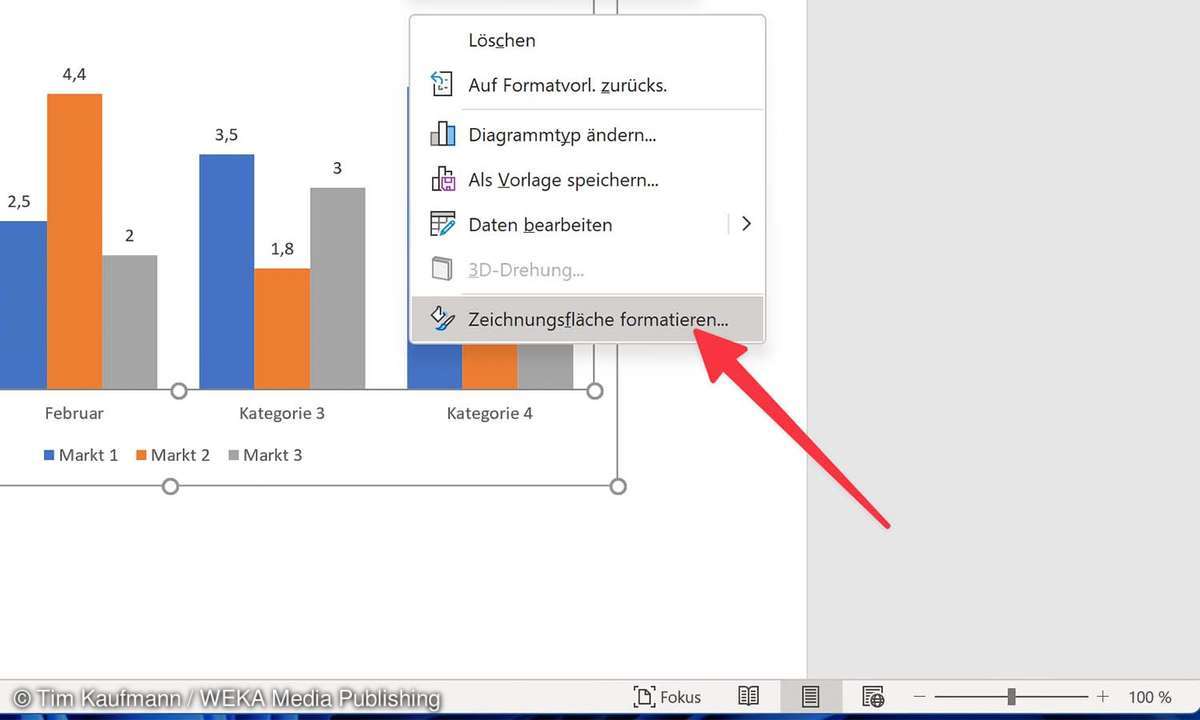
Task: Click the Markt 1 legend entry
Action: (81, 455)
